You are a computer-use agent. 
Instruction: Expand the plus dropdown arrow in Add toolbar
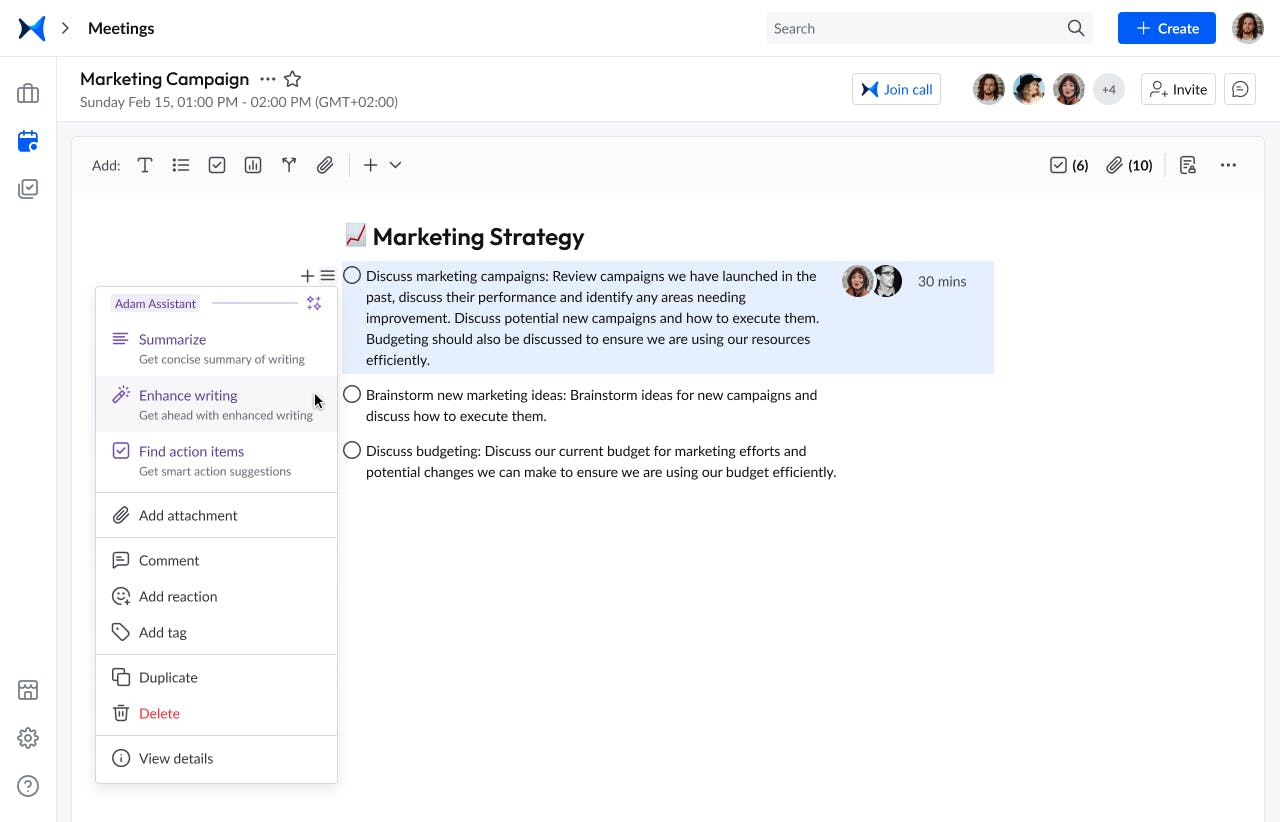pyautogui.click(x=395, y=165)
